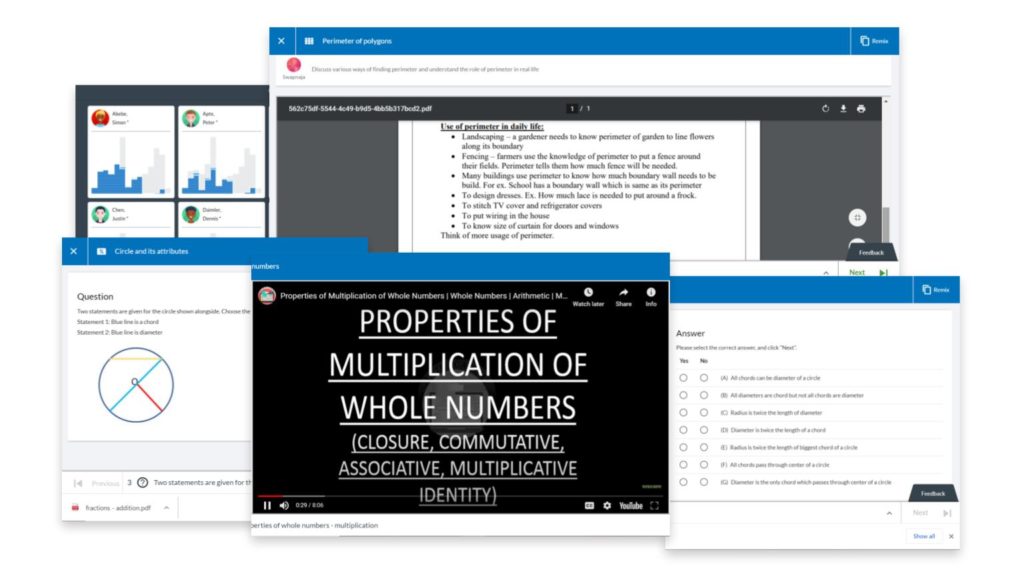Click the question-type icon beside Circle and its attributes
Viewport: 1024px width, 576px height.
pos(101,251)
